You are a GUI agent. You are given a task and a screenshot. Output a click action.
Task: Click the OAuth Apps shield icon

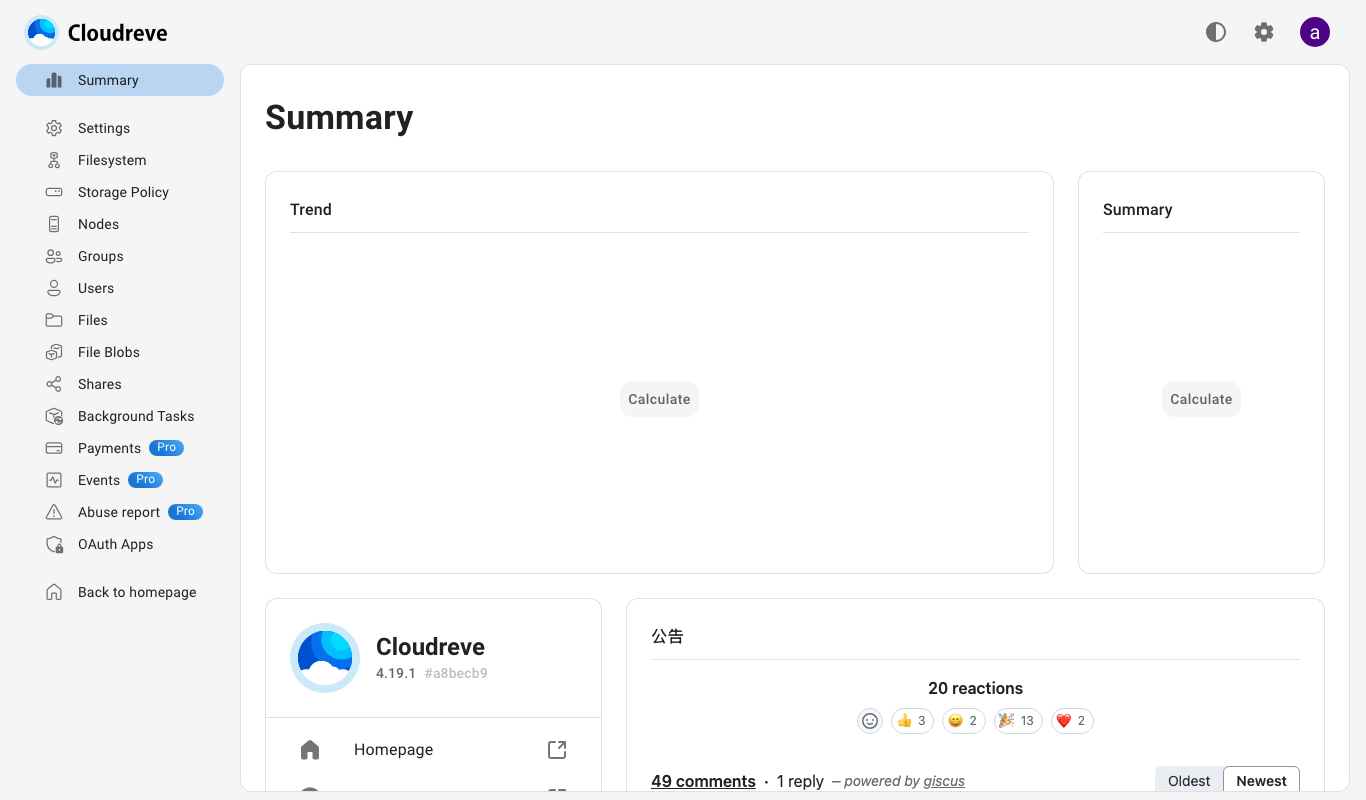[54, 544]
